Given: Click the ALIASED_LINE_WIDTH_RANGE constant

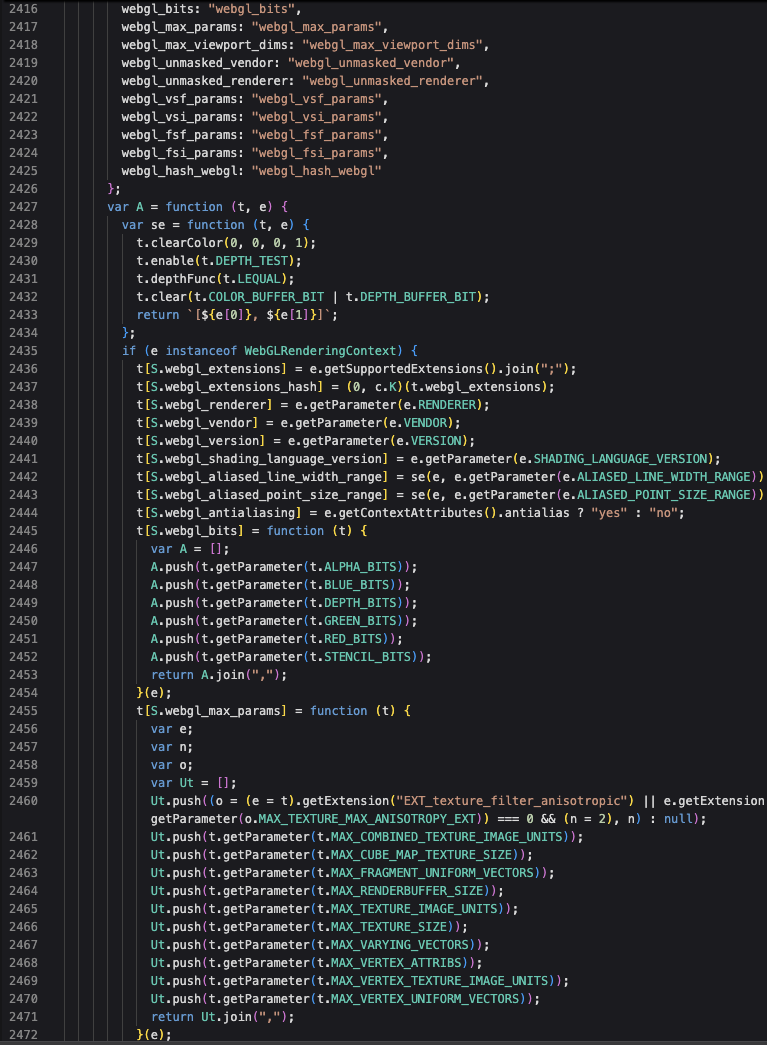Looking at the screenshot, I should pyautogui.click(x=663, y=477).
